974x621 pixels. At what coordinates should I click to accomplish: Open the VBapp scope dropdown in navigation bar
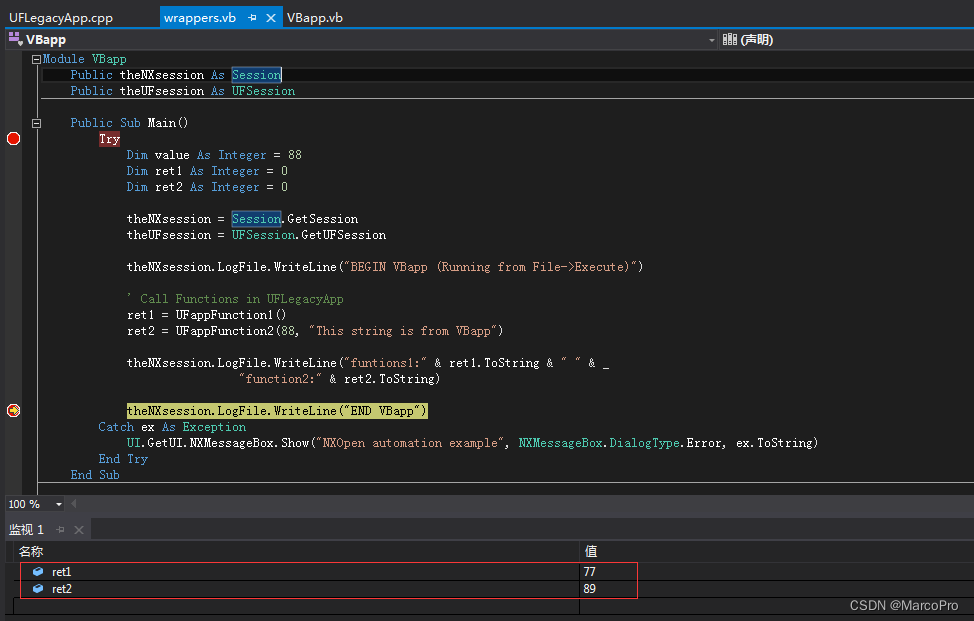coord(710,38)
